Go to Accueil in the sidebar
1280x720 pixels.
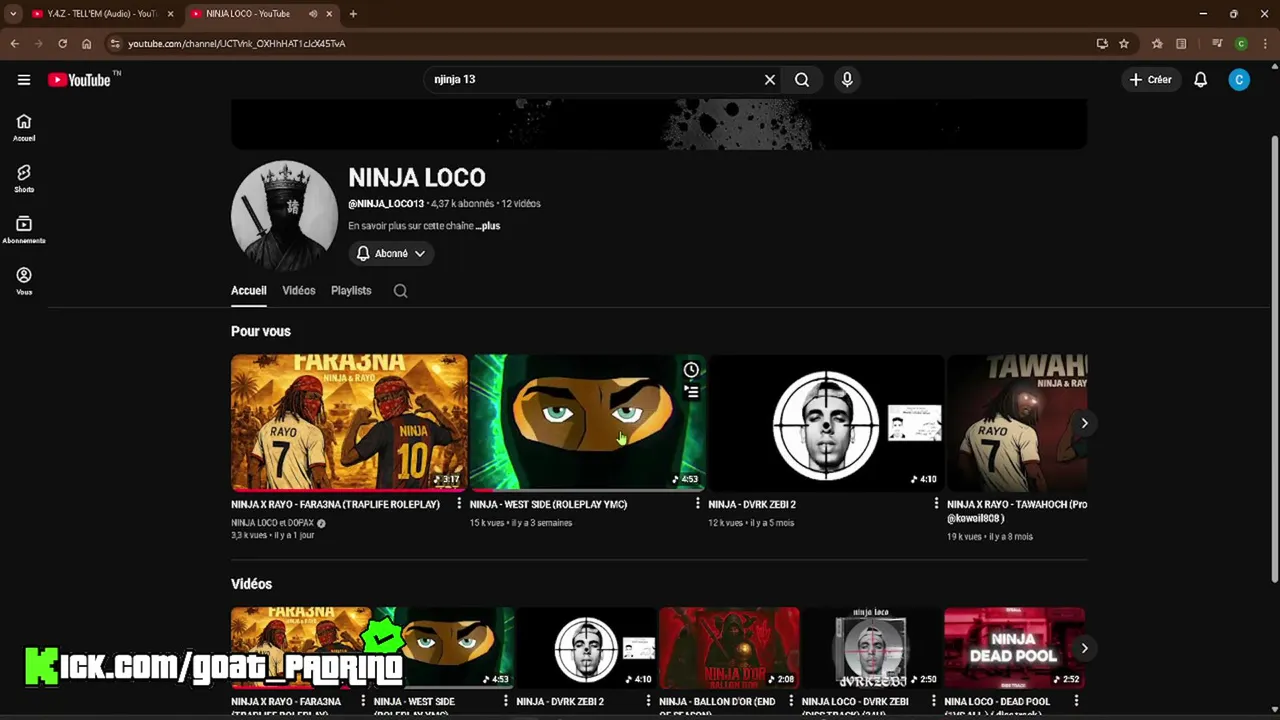(24, 128)
